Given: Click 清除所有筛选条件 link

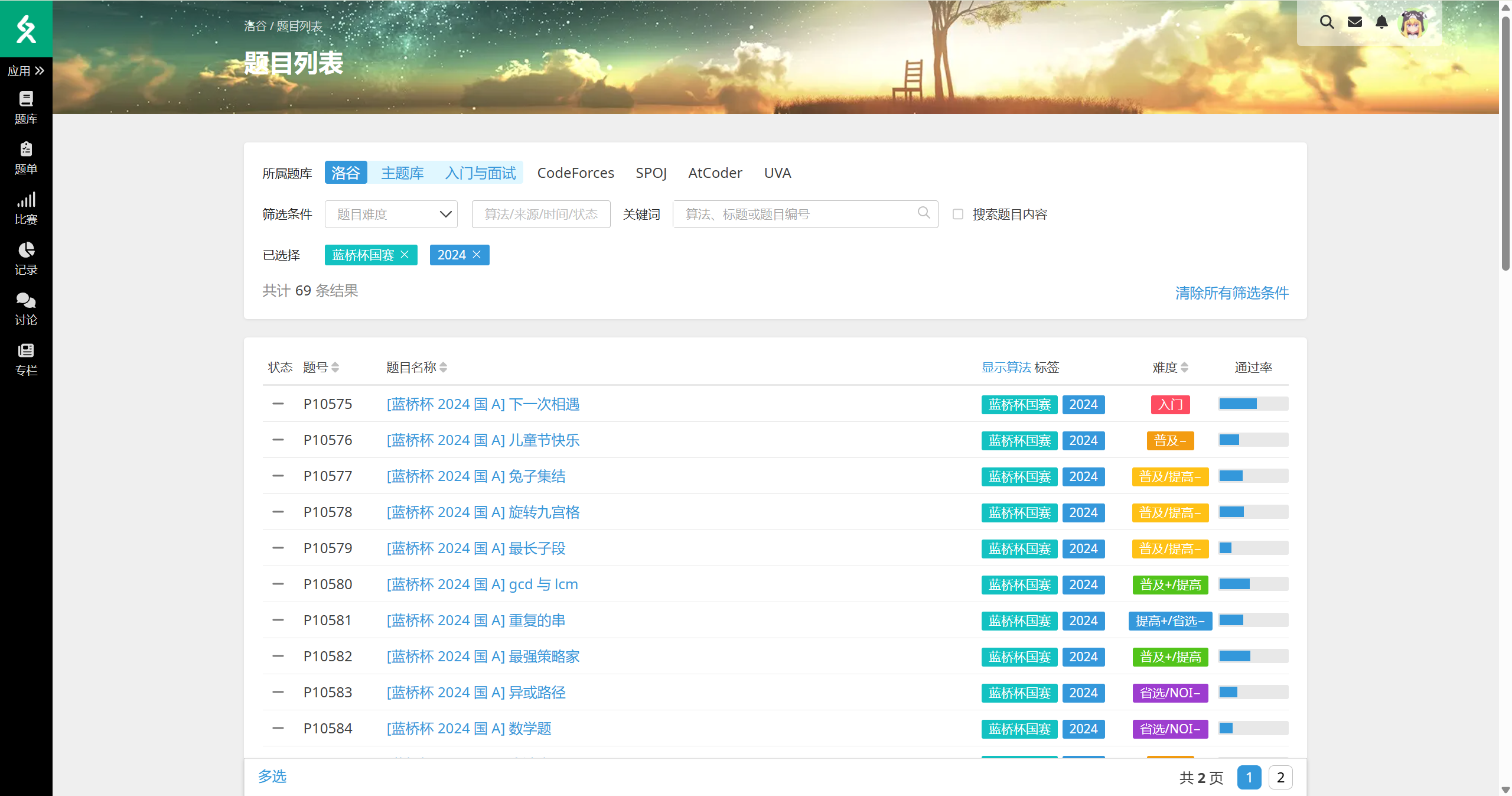Looking at the screenshot, I should pyautogui.click(x=1231, y=293).
